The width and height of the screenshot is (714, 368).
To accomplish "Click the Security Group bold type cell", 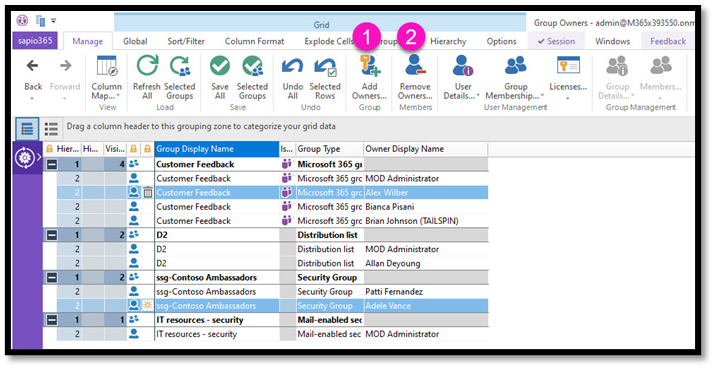I will [x=329, y=277].
